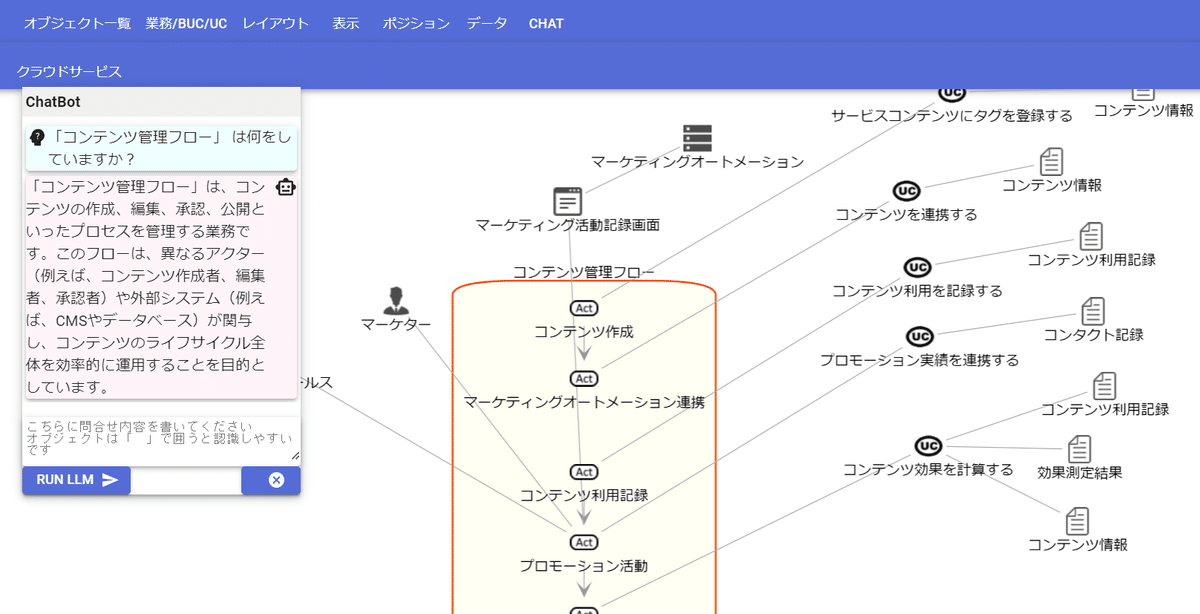
Task: Select the bottom コンテンツ情報 document icon
Action: [1077, 521]
